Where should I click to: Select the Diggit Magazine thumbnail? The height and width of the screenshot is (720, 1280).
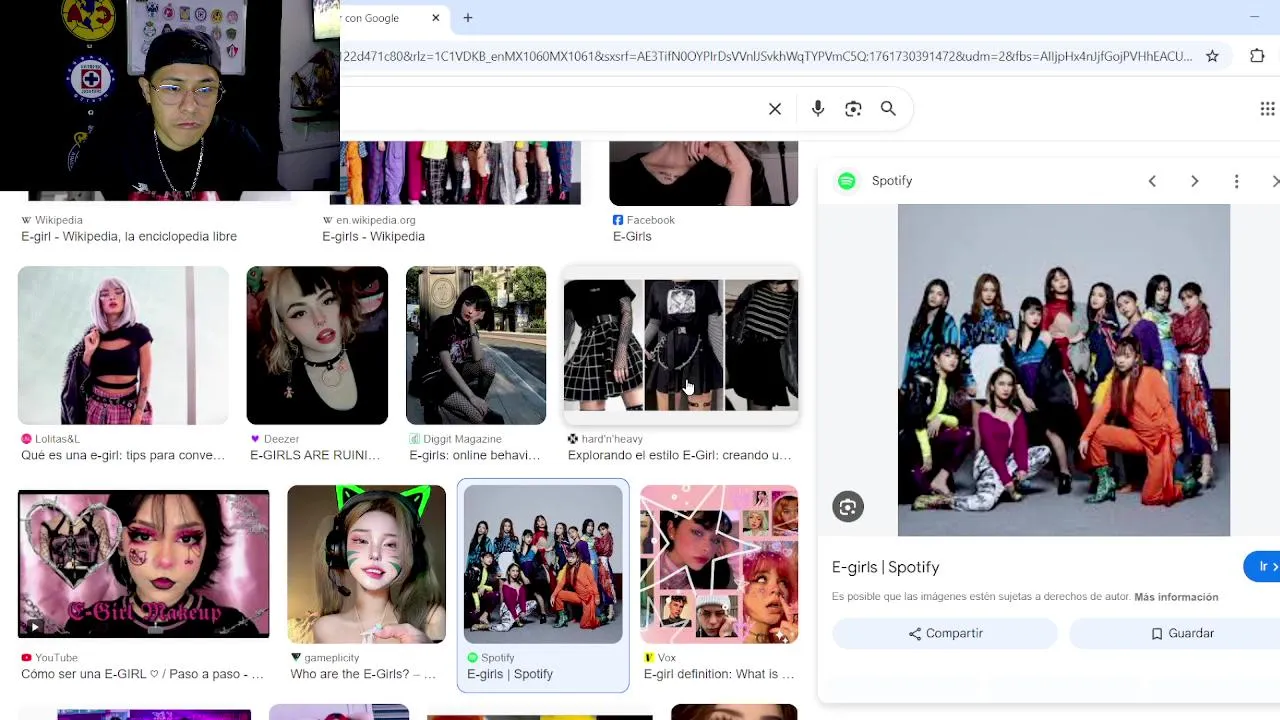point(476,345)
